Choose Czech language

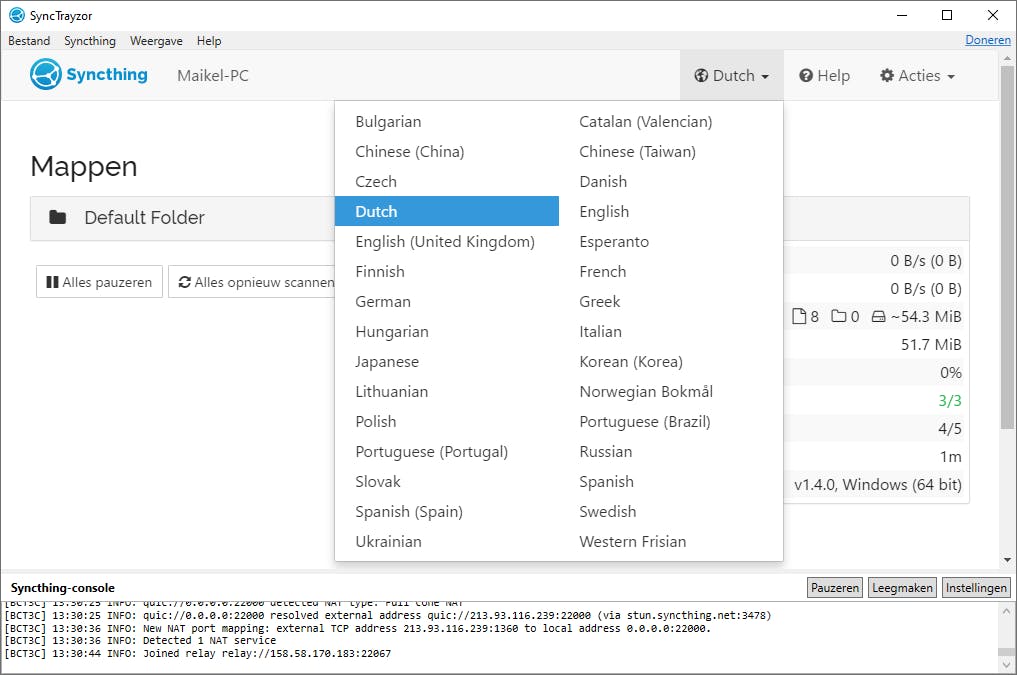(x=447, y=182)
